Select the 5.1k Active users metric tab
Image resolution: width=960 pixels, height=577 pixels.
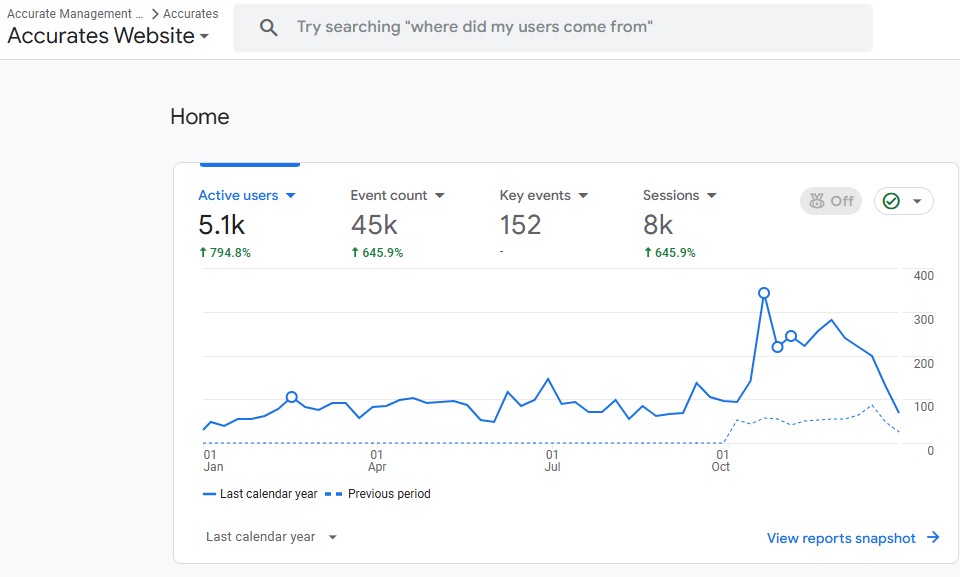click(x=247, y=224)
